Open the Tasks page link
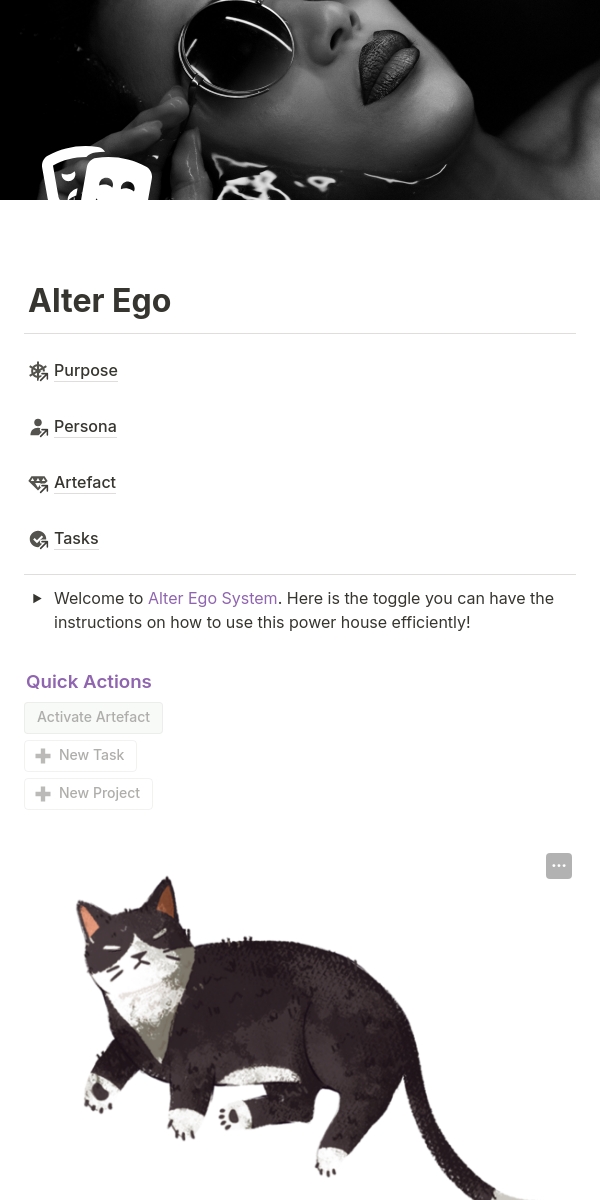Screen dimensions: 600x1200 click(76, 538)
